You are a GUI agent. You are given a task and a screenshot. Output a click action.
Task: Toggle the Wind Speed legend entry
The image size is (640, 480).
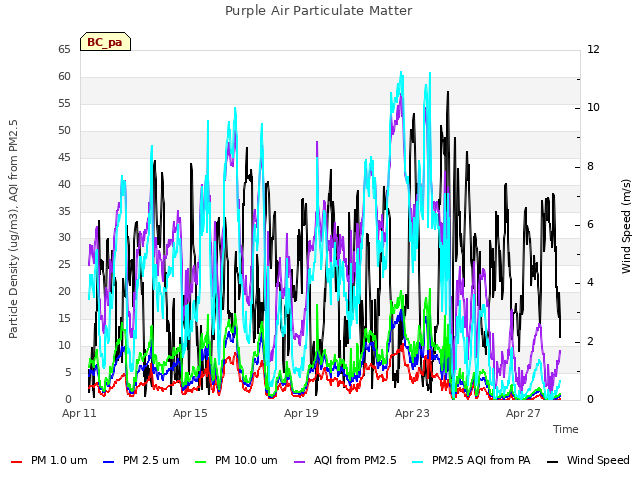pos(588,461)
